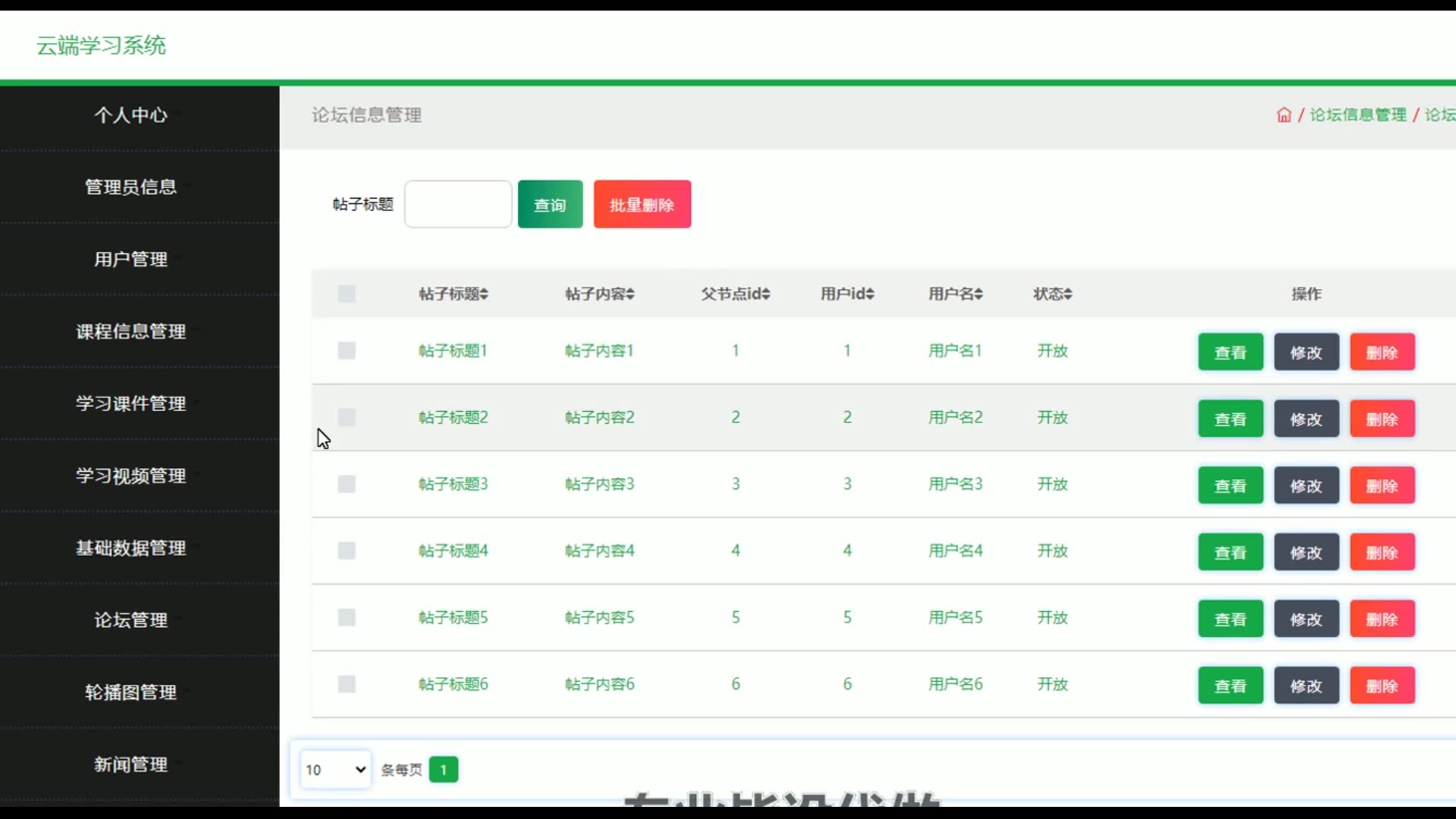Open 用户管理 in the sidebar

coord(130,259)
